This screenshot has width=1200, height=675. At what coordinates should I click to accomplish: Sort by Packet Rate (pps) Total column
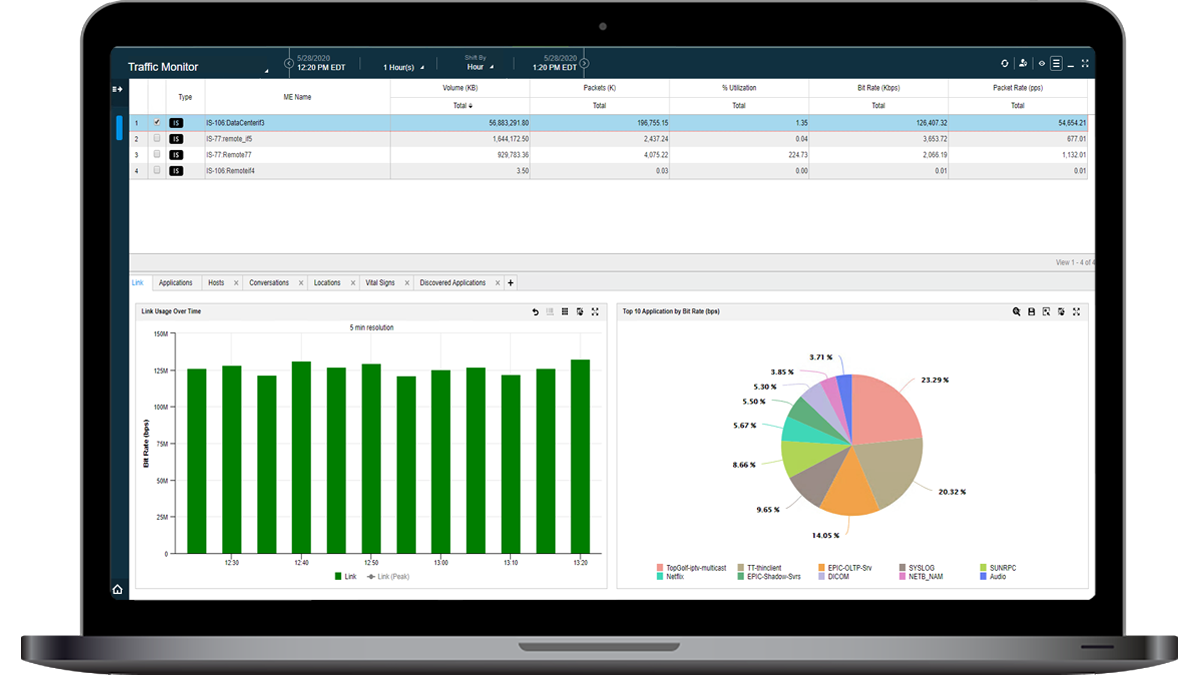pyautogui.click(x=1017, y=105)
